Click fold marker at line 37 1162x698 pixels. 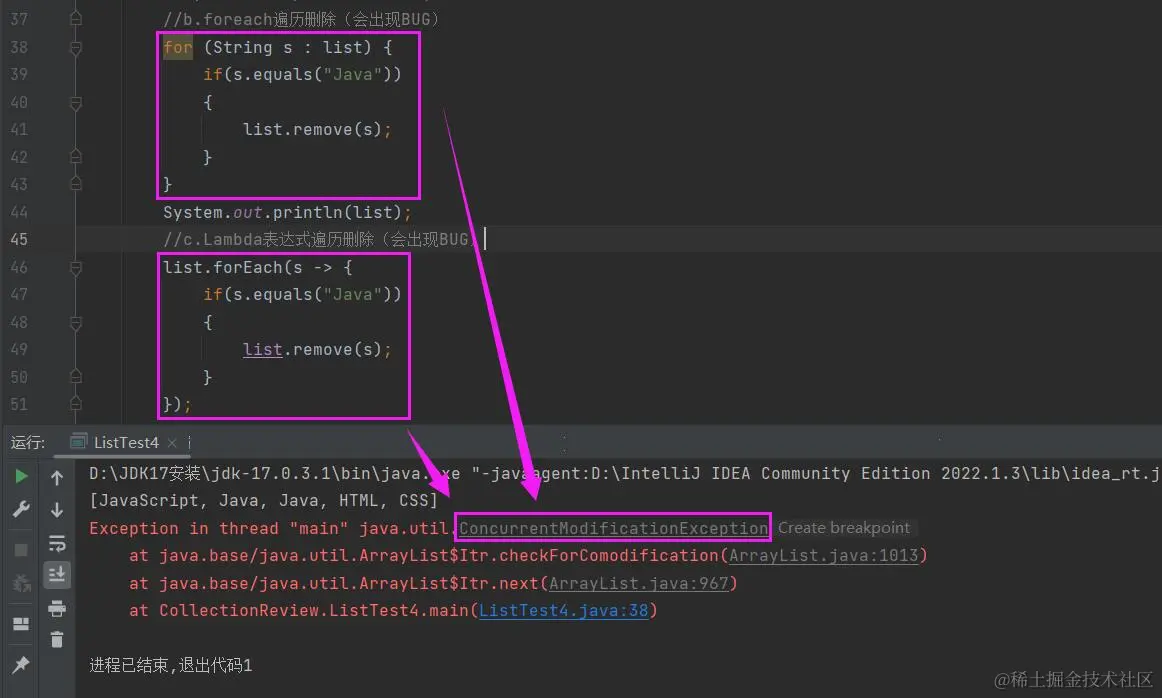76,19
